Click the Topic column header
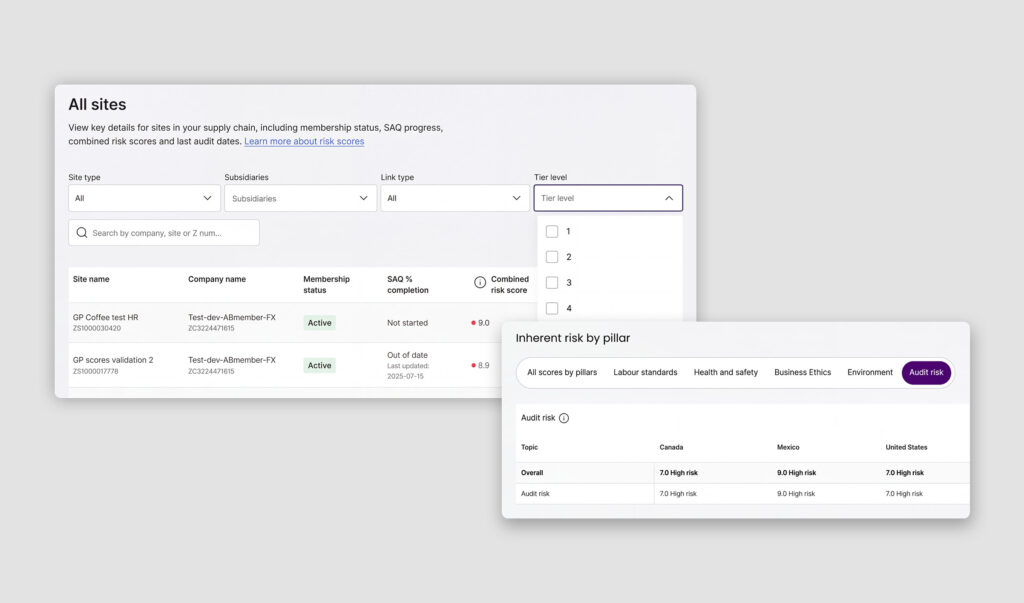Screen dimensions: 1024x603 point(530,448)
